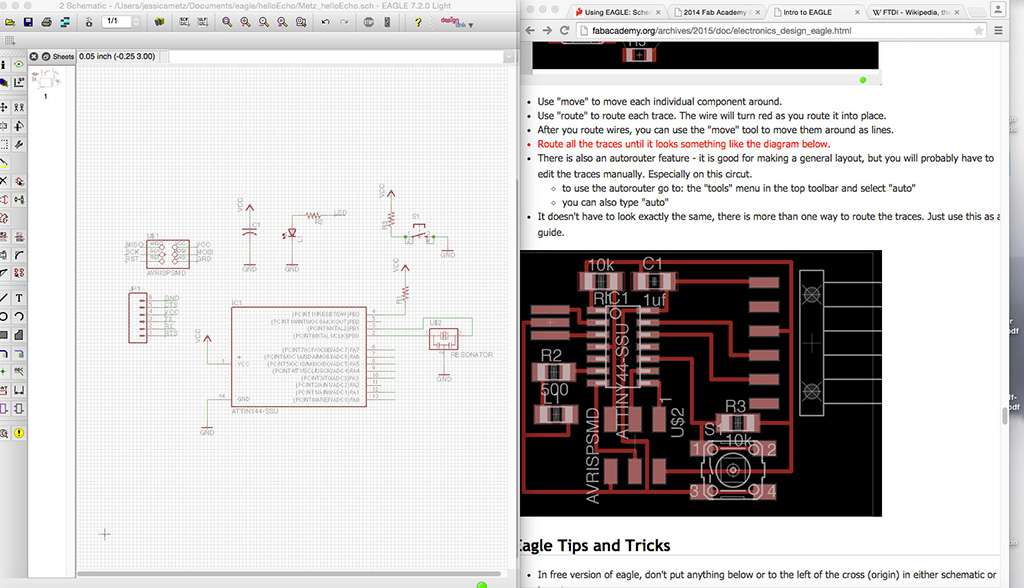Select sheet 1 thumbnail
The image size is (1024, 588).
coord(46,80)
